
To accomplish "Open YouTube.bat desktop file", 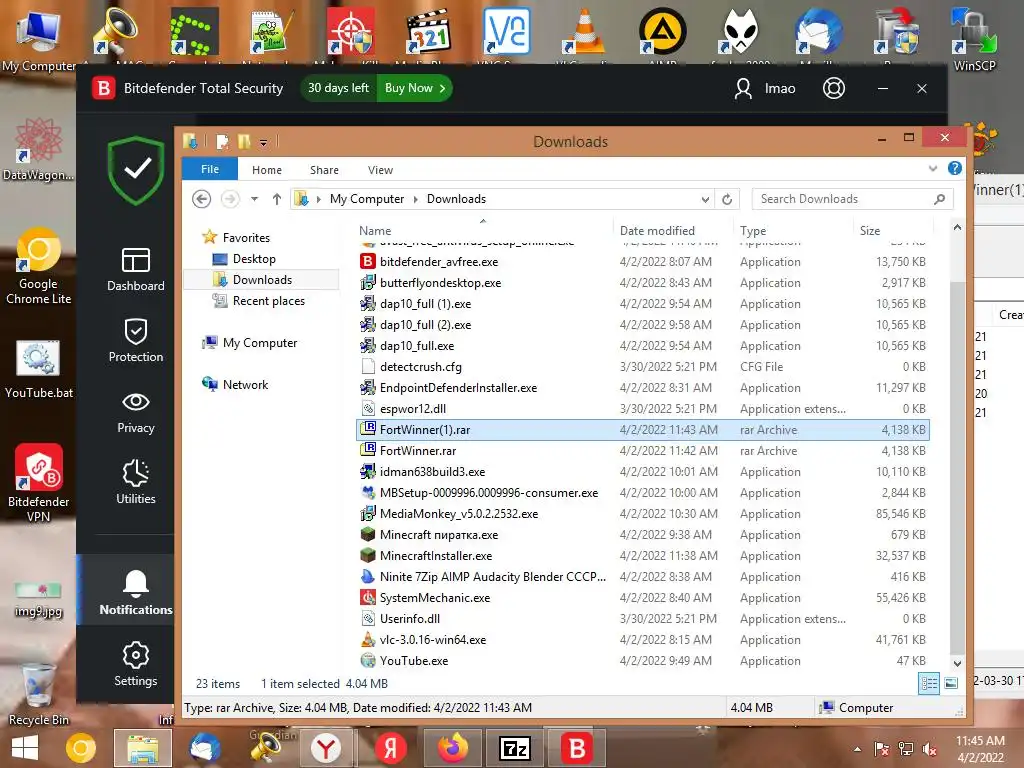I will (x=39, y=369).
